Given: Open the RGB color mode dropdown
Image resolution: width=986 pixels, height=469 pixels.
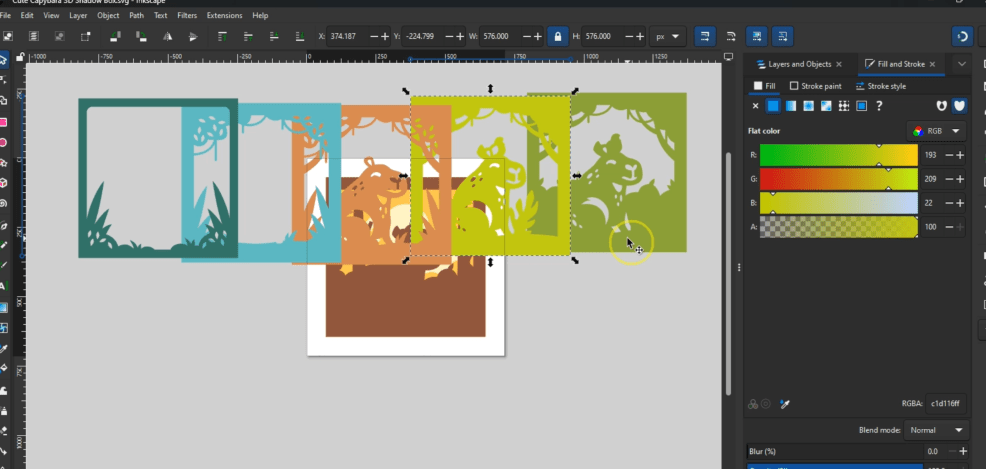Looking at the screenshot, I should point(937,131).
